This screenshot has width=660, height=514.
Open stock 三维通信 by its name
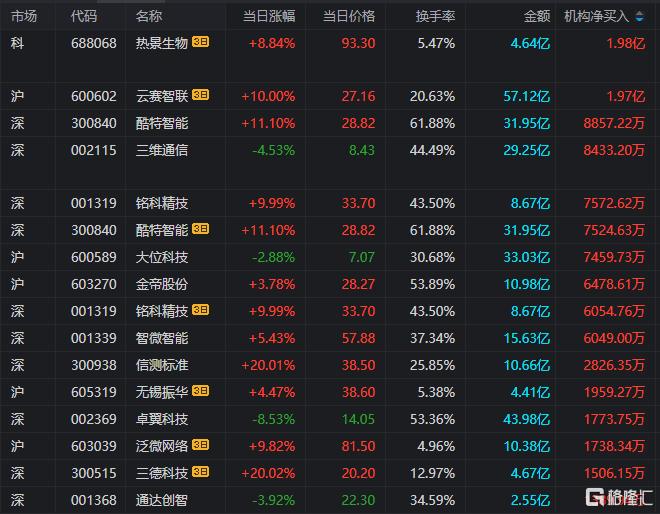click(161, 150)
